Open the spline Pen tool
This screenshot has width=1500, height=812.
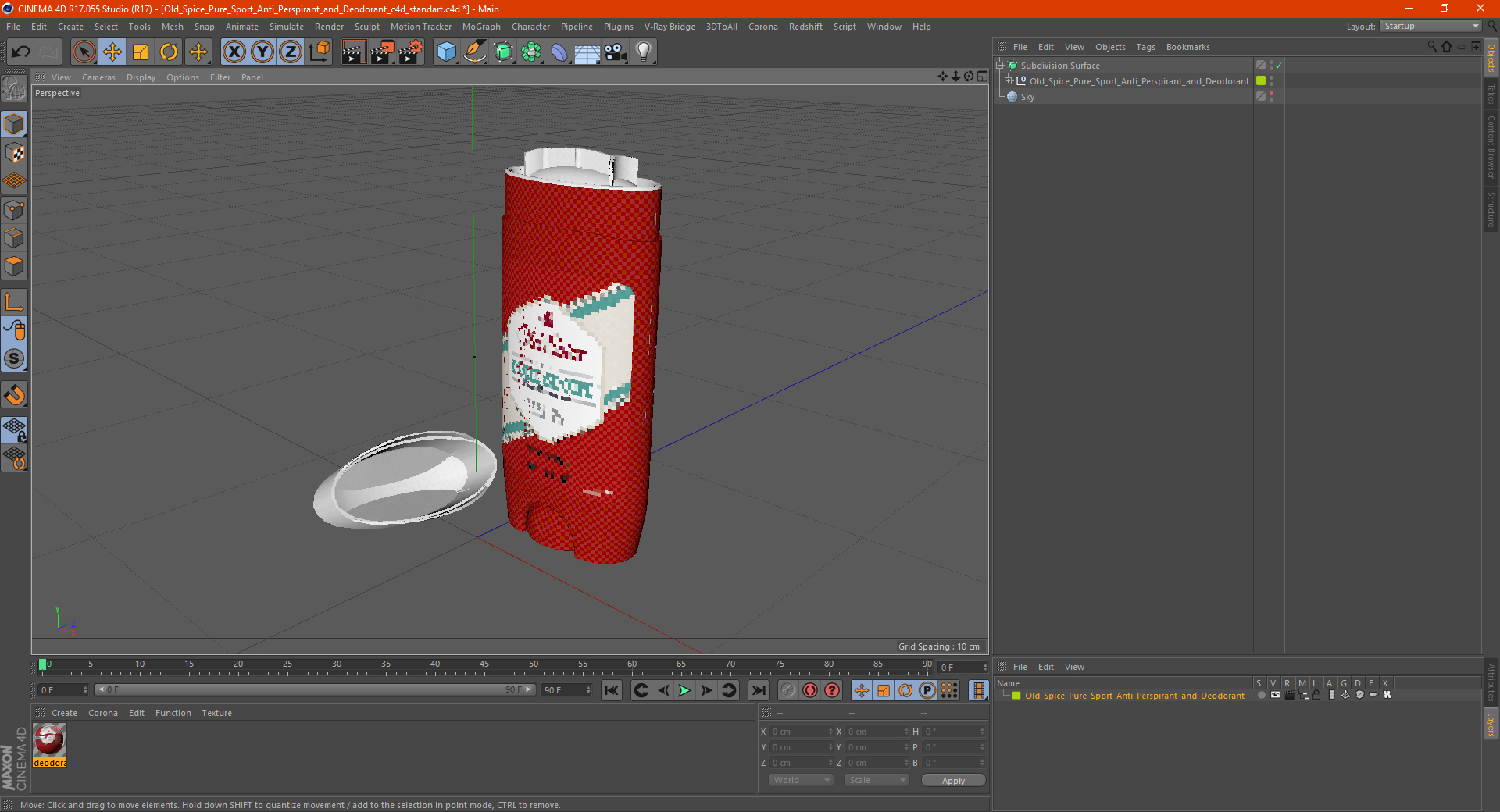(x=475, y=52)
